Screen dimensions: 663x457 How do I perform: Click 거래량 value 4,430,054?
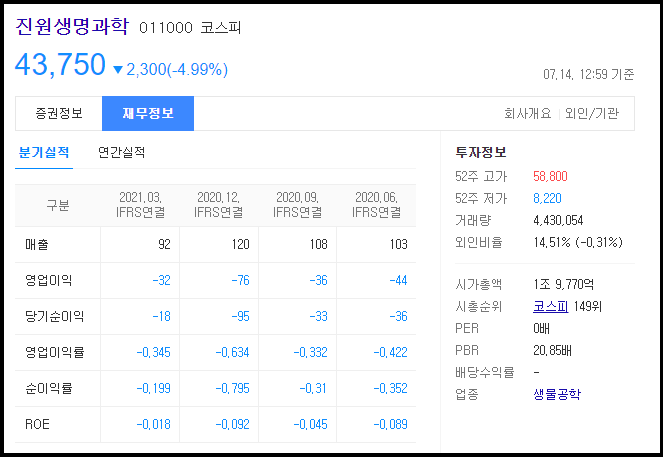pyautogui.click(x=558, y=220)
